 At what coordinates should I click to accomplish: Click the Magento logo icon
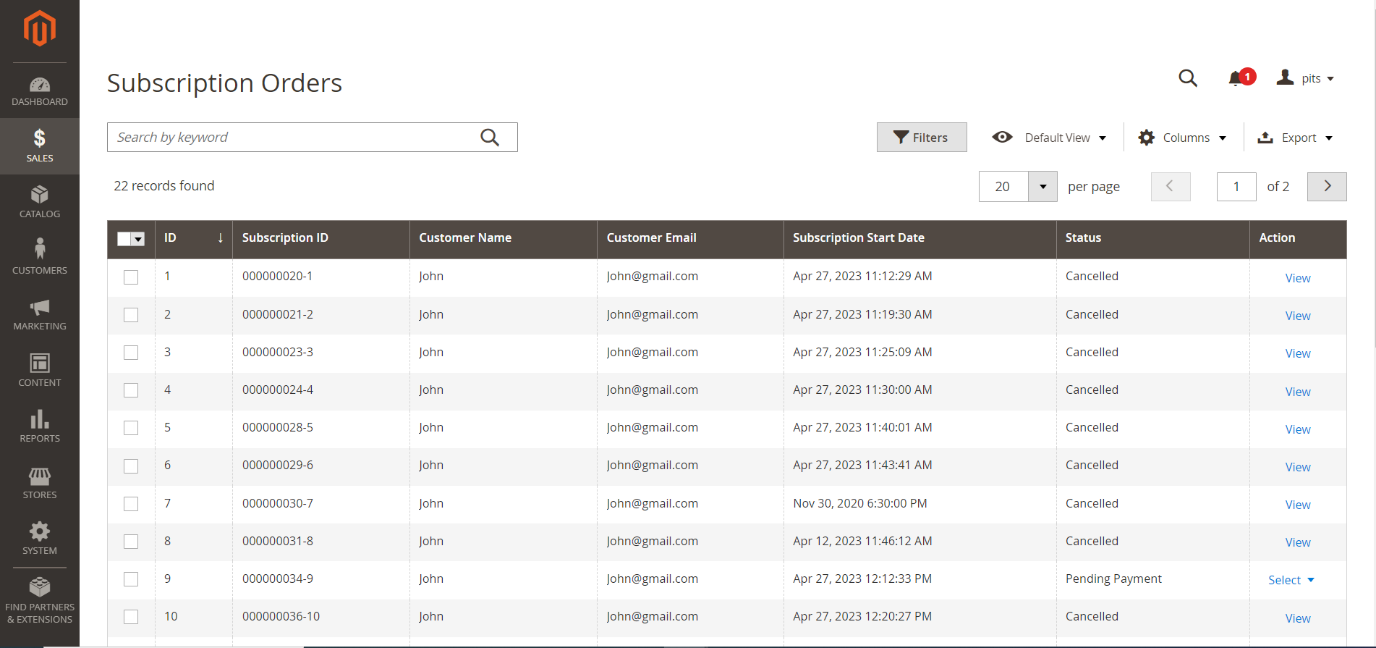click(39, 29)
